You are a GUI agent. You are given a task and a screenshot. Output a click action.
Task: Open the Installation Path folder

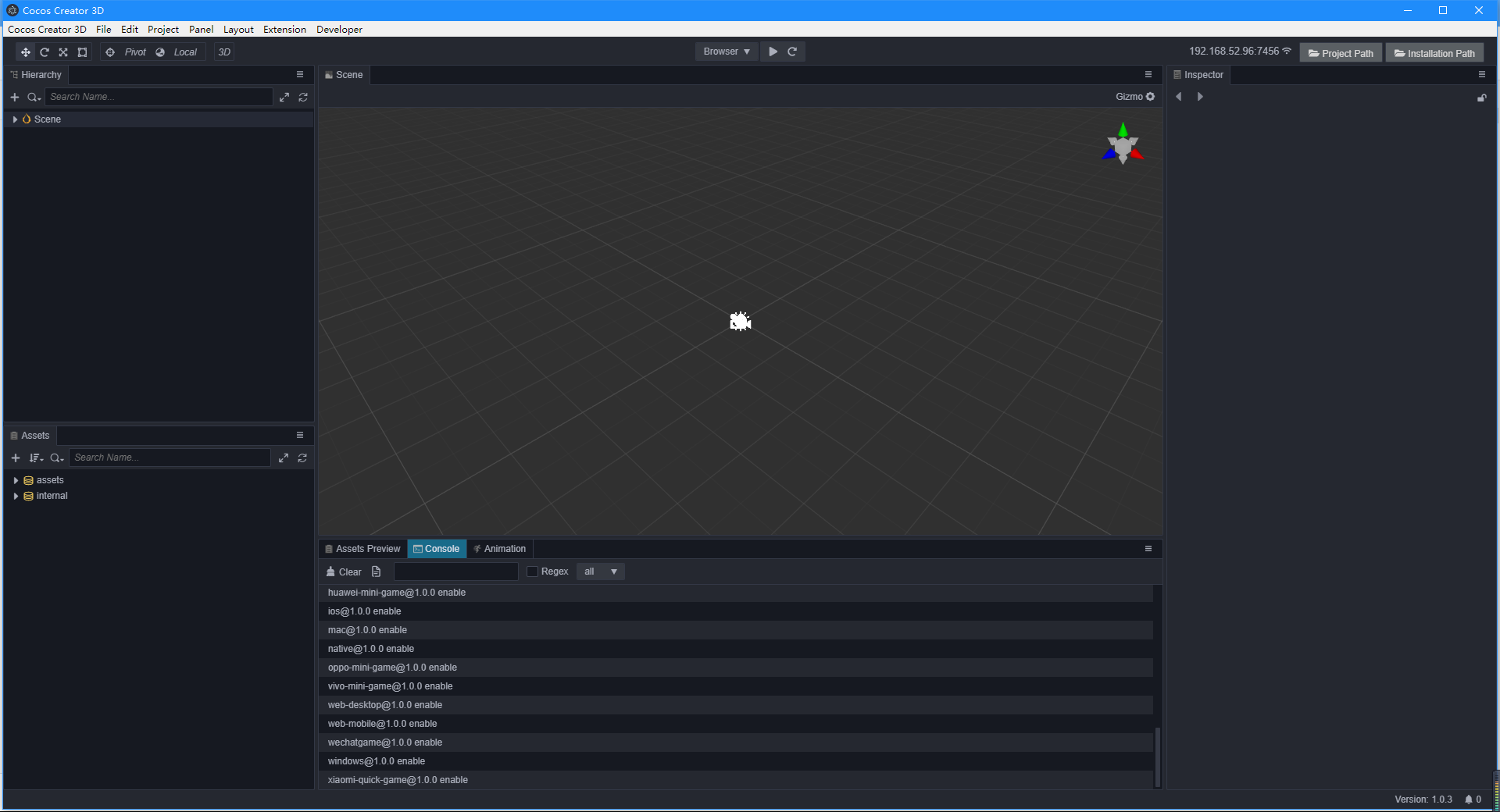click(1434, 53)
